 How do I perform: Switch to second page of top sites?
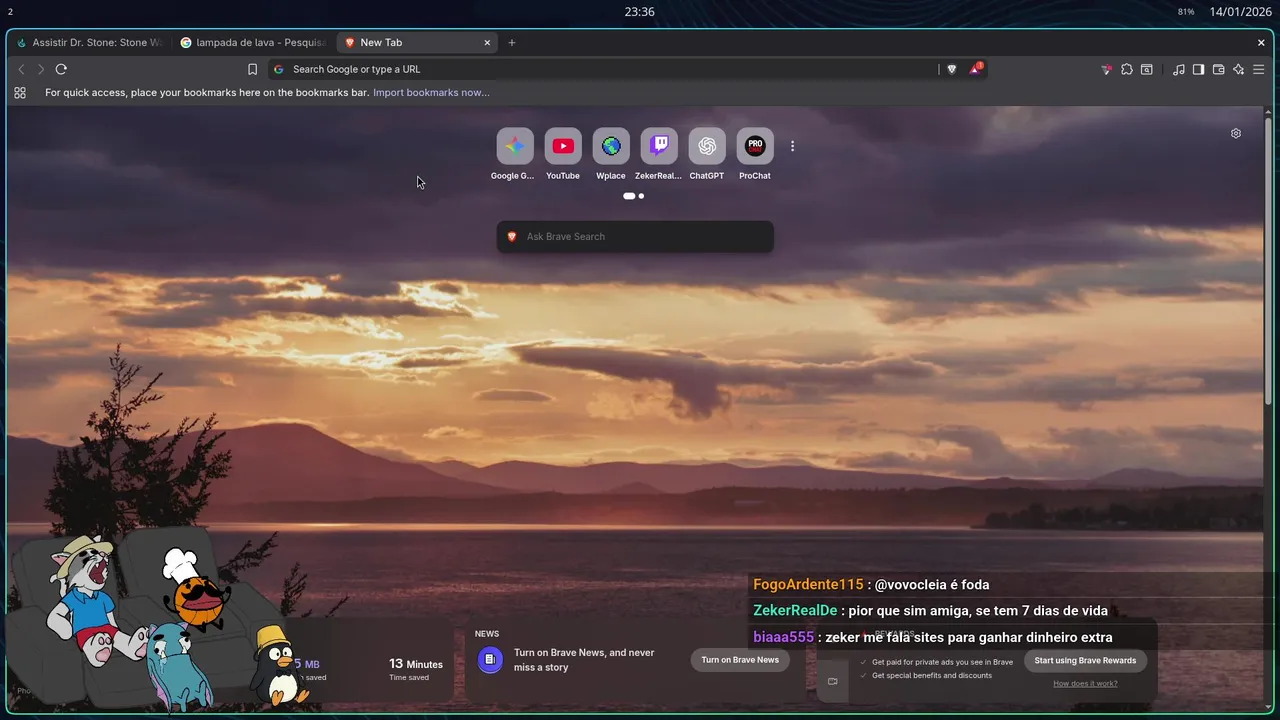[641, 196]
